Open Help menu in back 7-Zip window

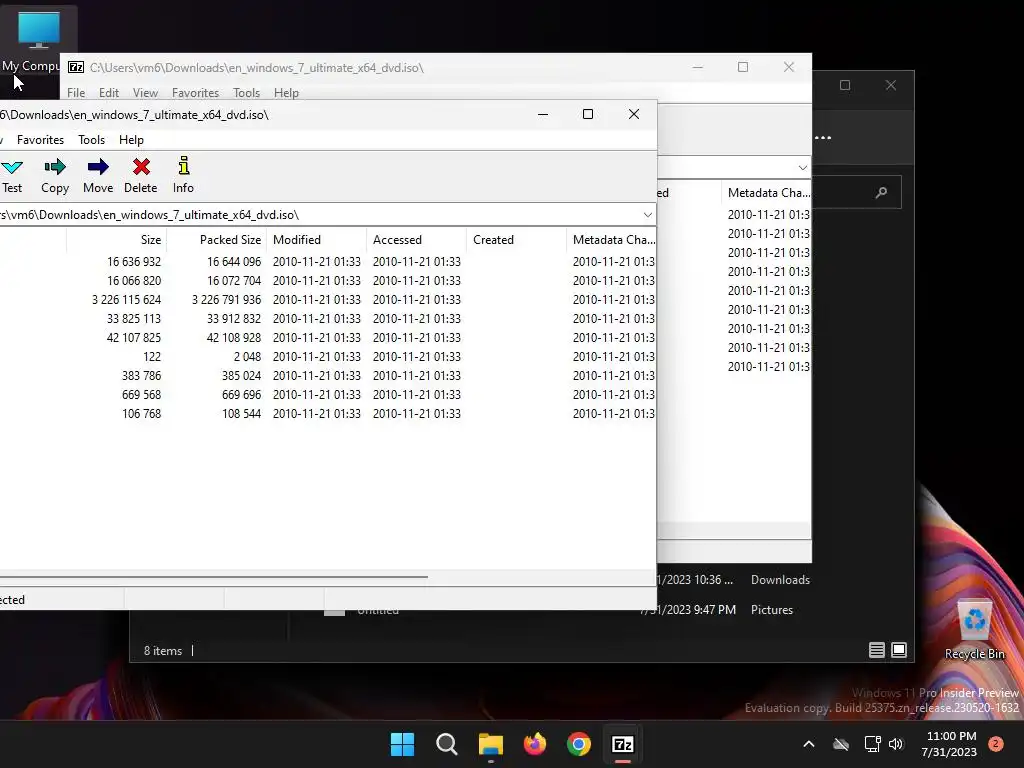coord(286,93)
